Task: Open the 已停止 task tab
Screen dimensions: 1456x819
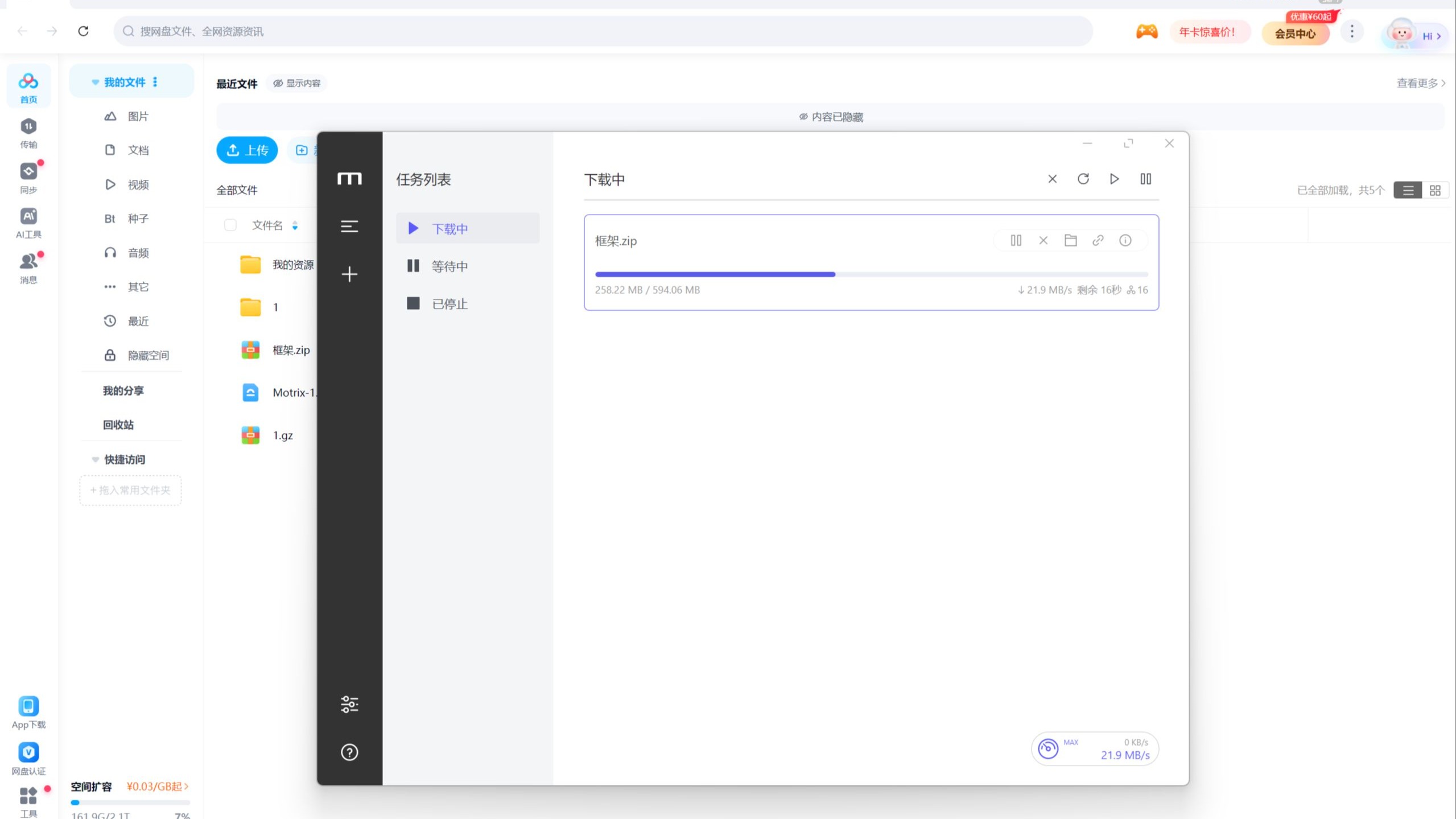Action: [449, 303]
